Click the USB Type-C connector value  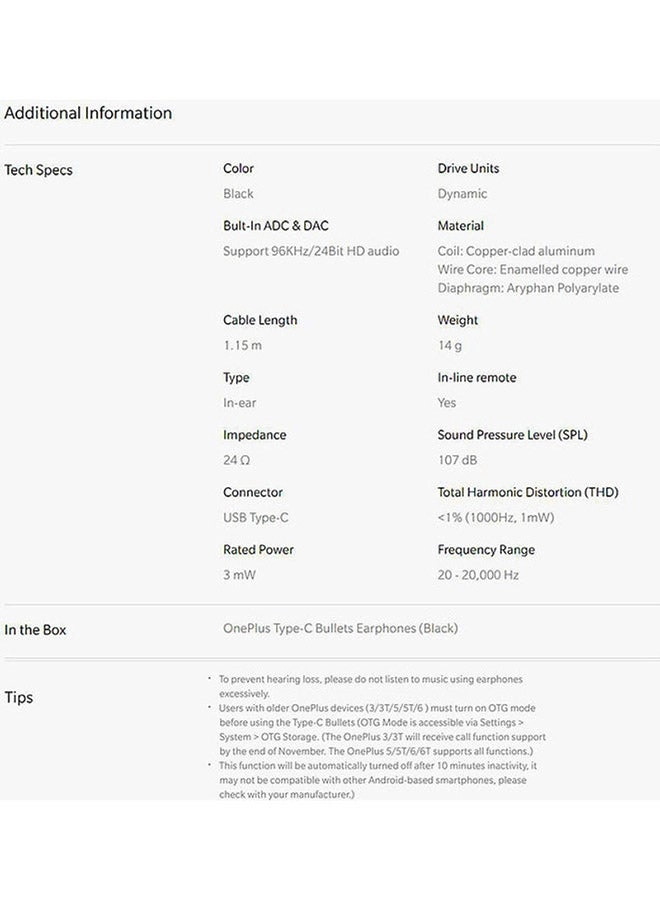point(256,517)
